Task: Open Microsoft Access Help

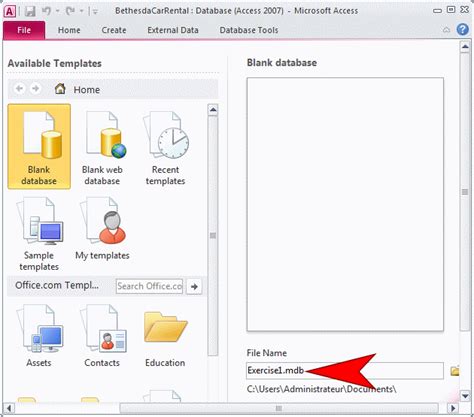Action: click(462, 30)
